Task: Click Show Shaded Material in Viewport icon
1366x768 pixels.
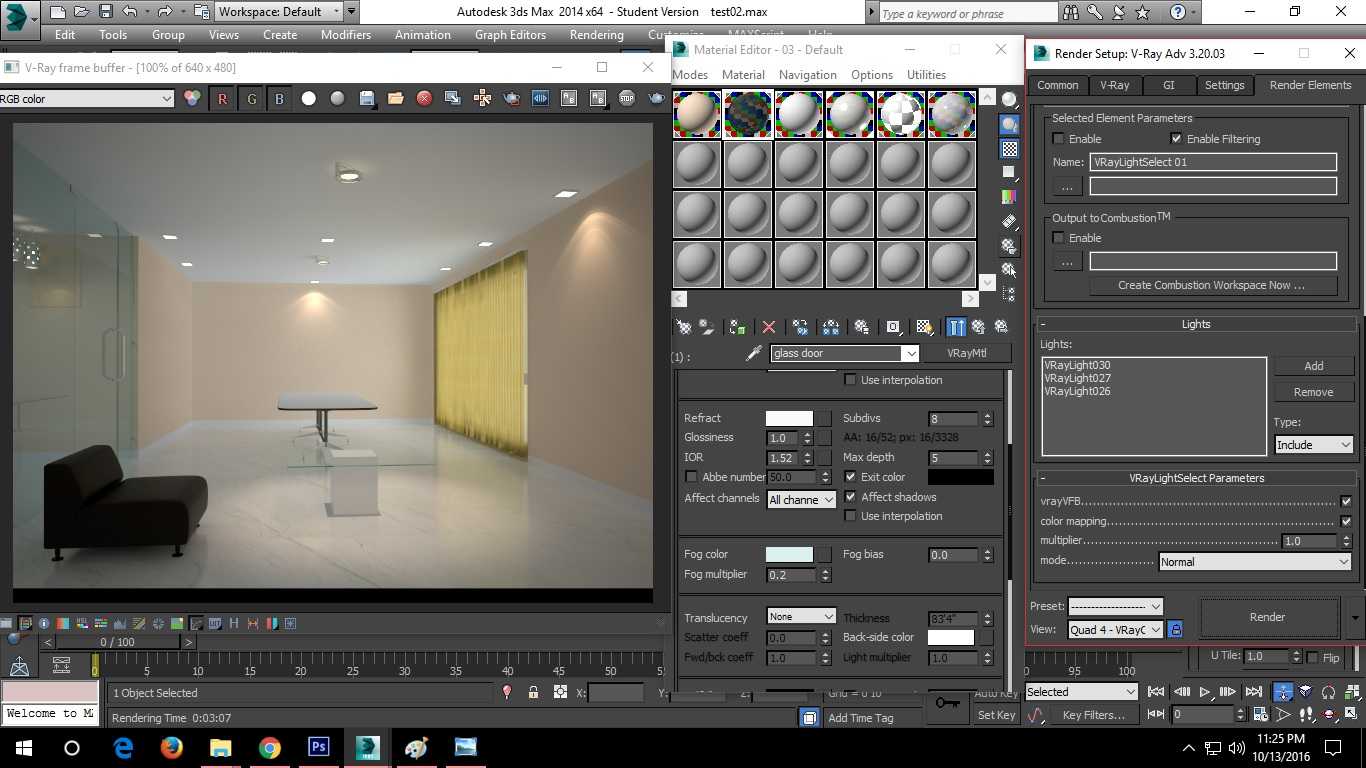Action: click(925, 327)
